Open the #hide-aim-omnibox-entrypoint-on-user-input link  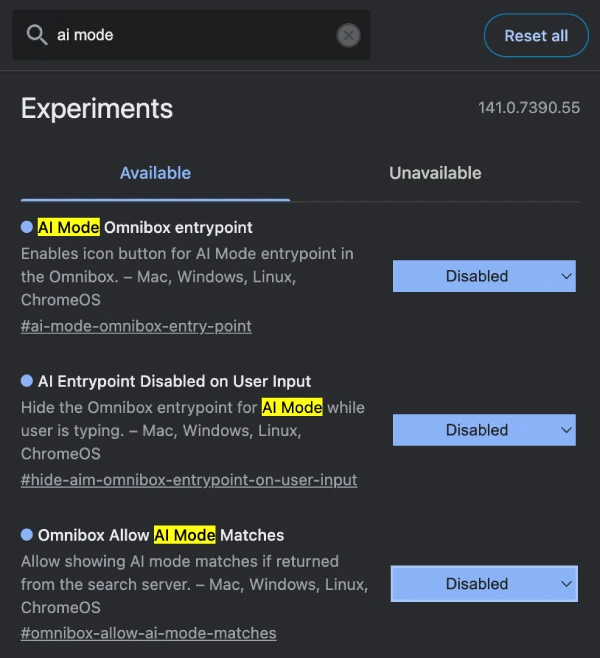pyautogui.click(x=189, y=480)
